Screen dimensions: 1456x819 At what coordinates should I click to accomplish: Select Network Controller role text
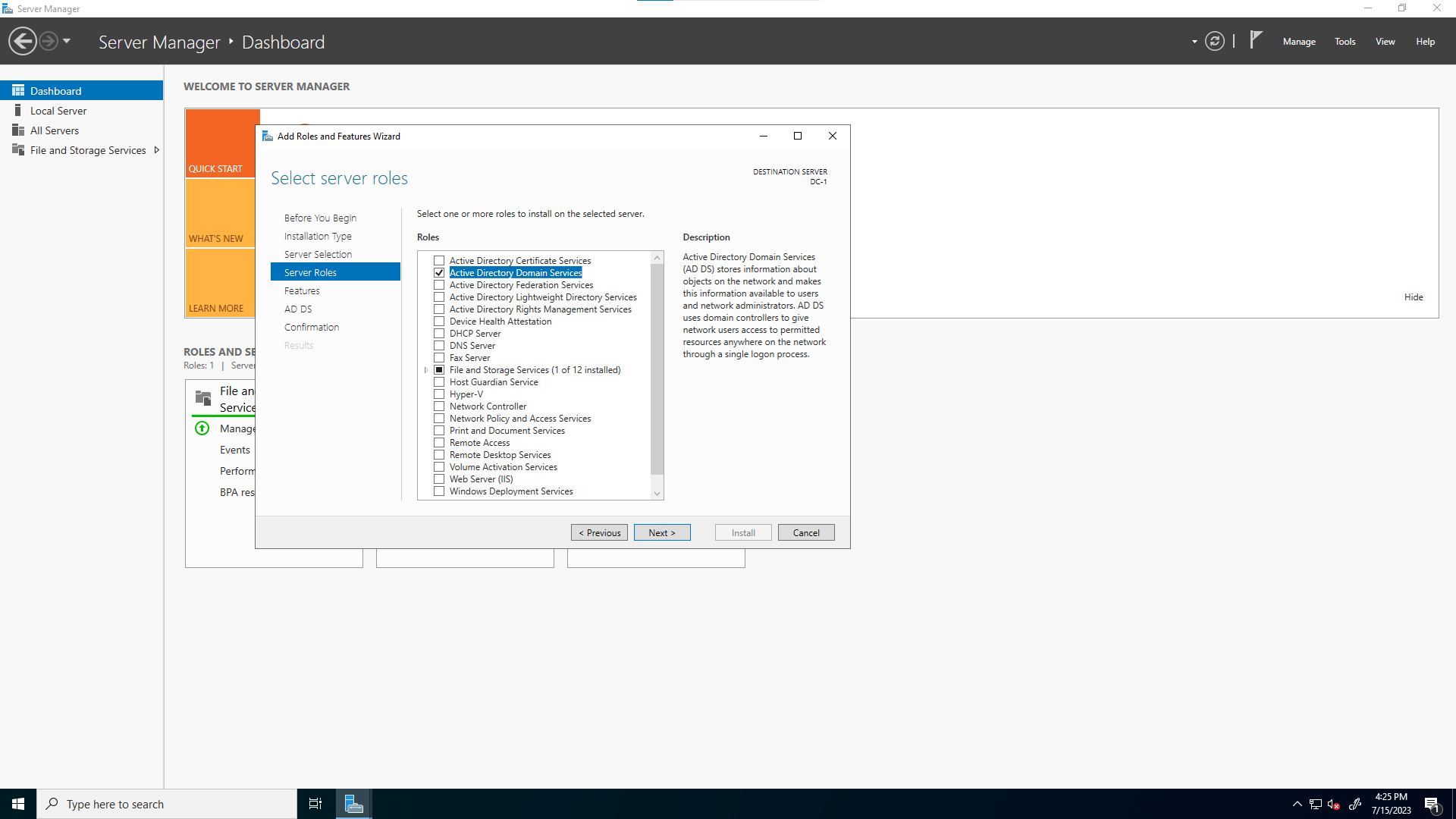488,406
